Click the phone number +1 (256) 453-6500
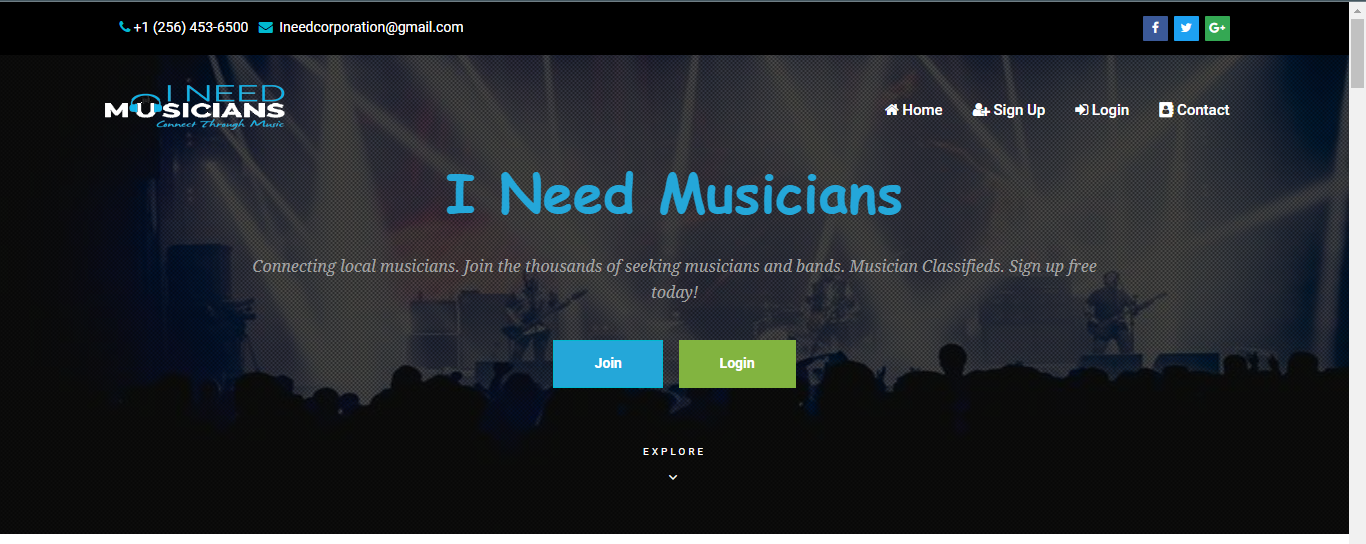 pos(191,27)
